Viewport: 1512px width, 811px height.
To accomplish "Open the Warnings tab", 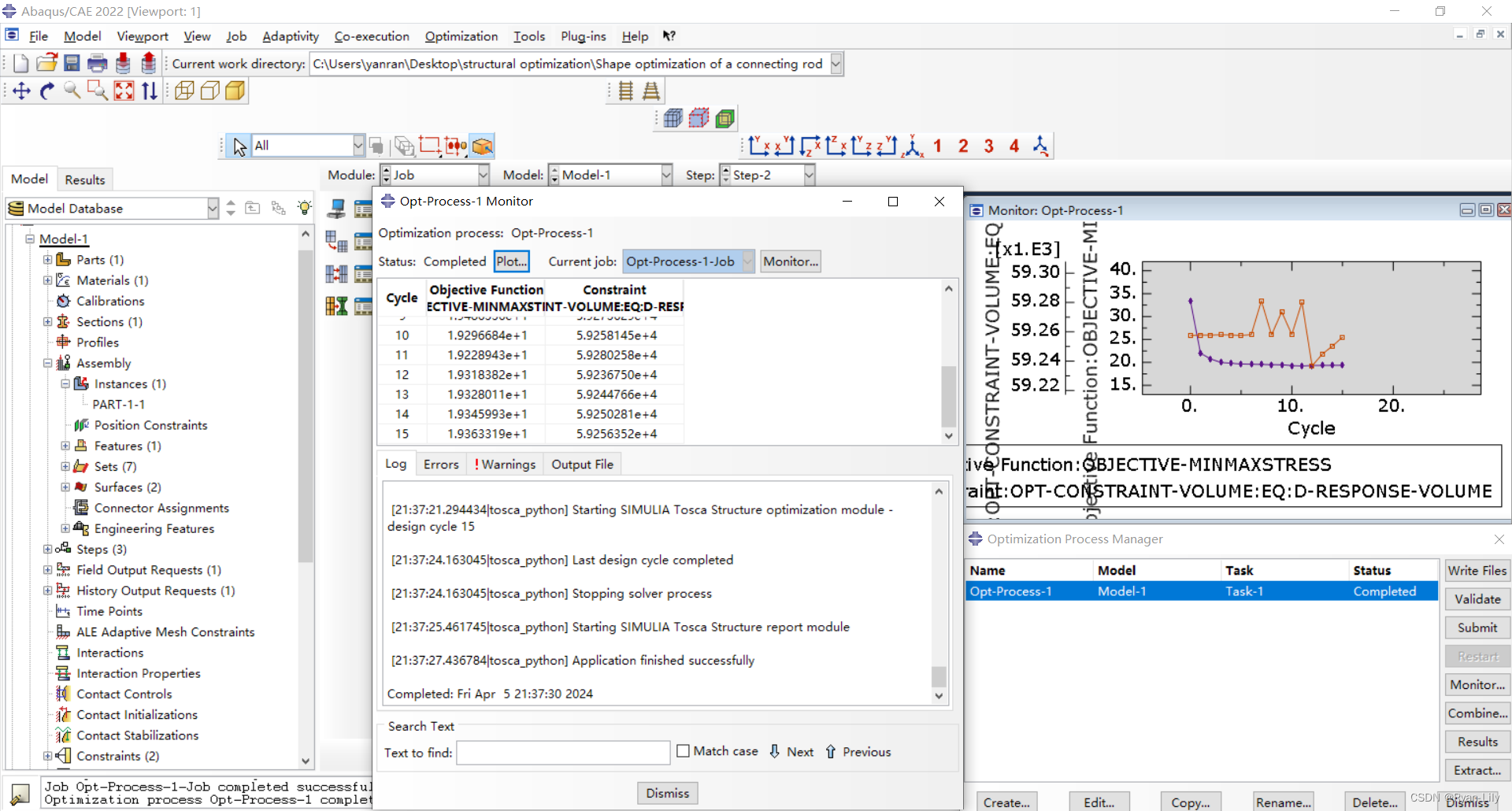I will tap(505, 465).
